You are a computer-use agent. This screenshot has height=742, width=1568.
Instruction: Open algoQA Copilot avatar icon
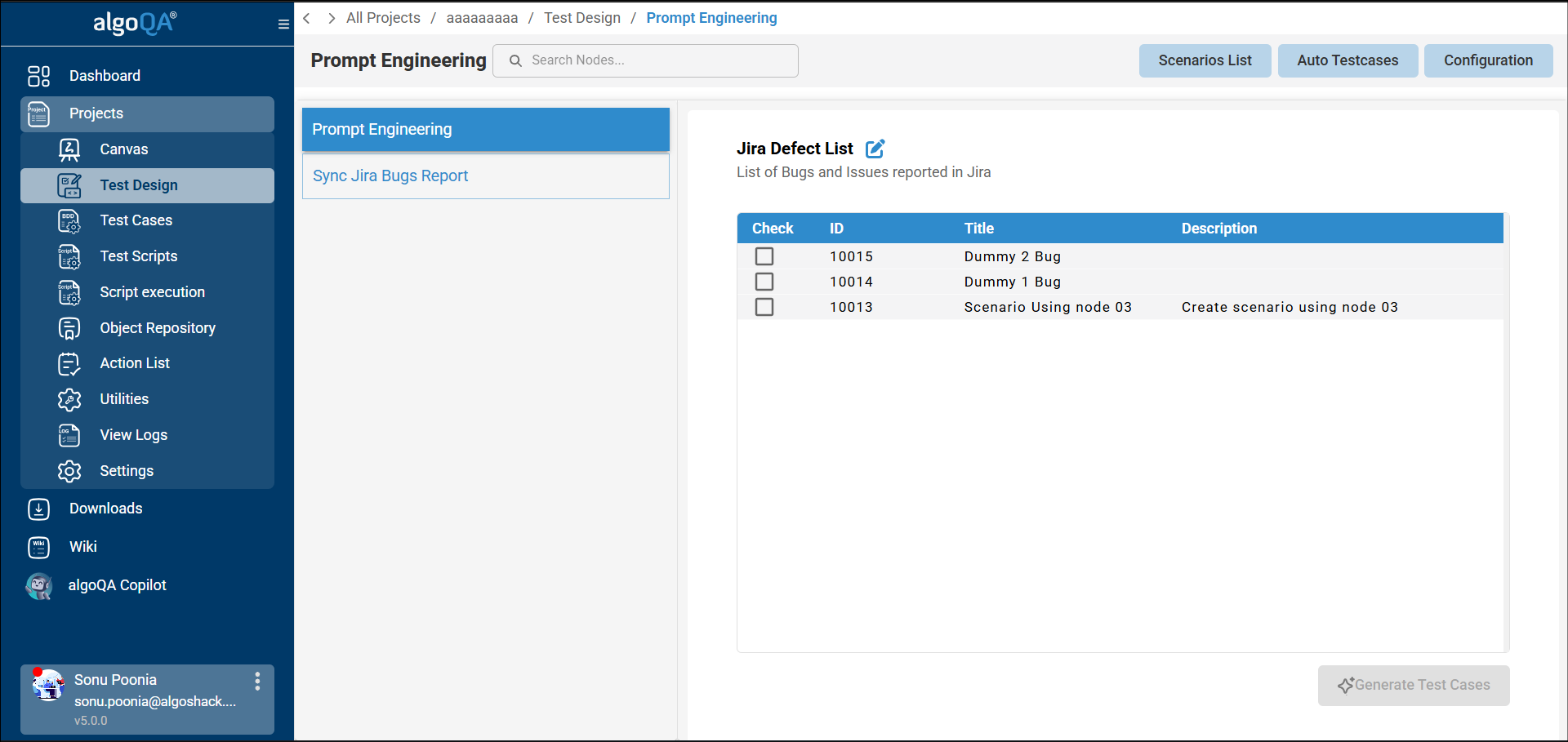(x=38, y=585)
